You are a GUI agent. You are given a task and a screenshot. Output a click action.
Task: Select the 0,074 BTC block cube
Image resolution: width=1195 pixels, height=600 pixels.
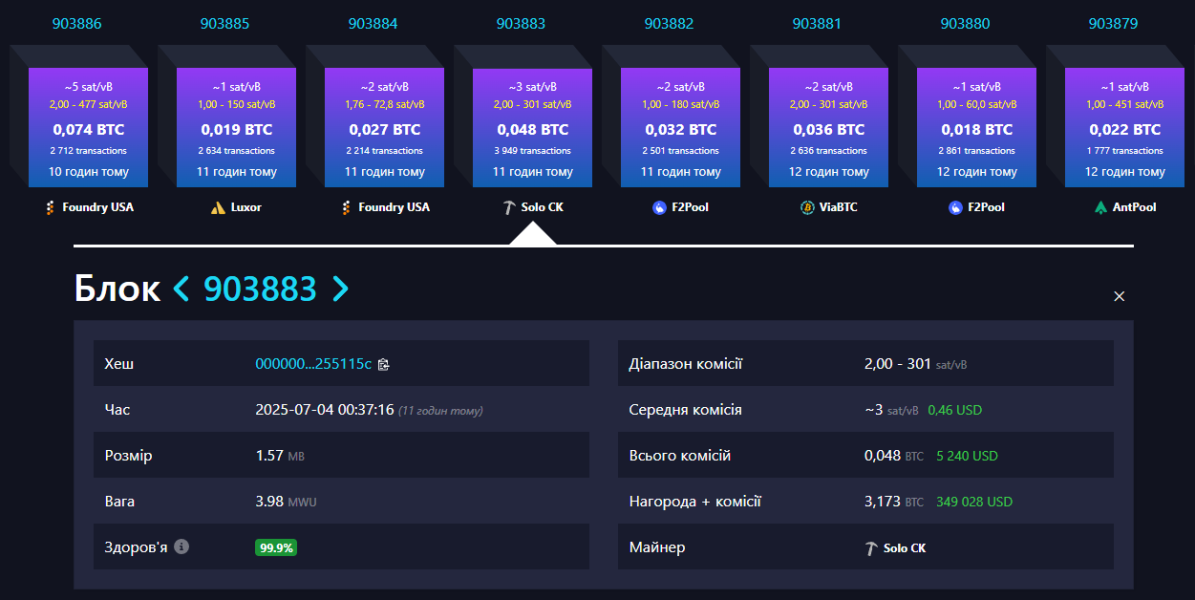tap(88, 127)
